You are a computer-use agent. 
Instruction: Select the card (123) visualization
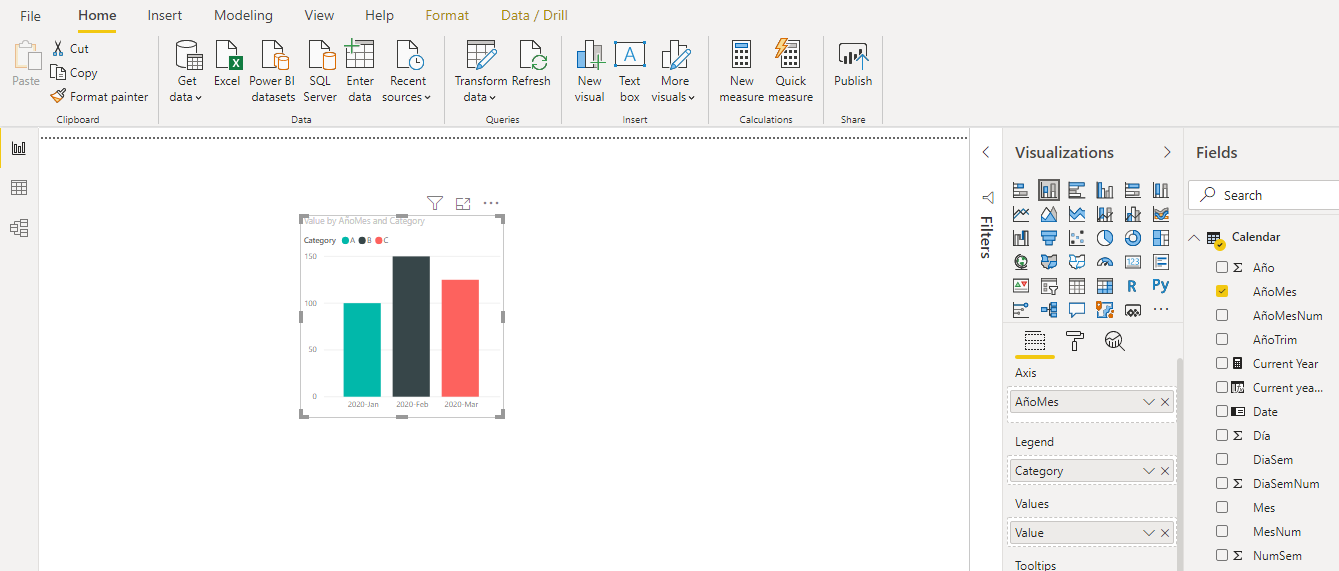(1133, 261)
